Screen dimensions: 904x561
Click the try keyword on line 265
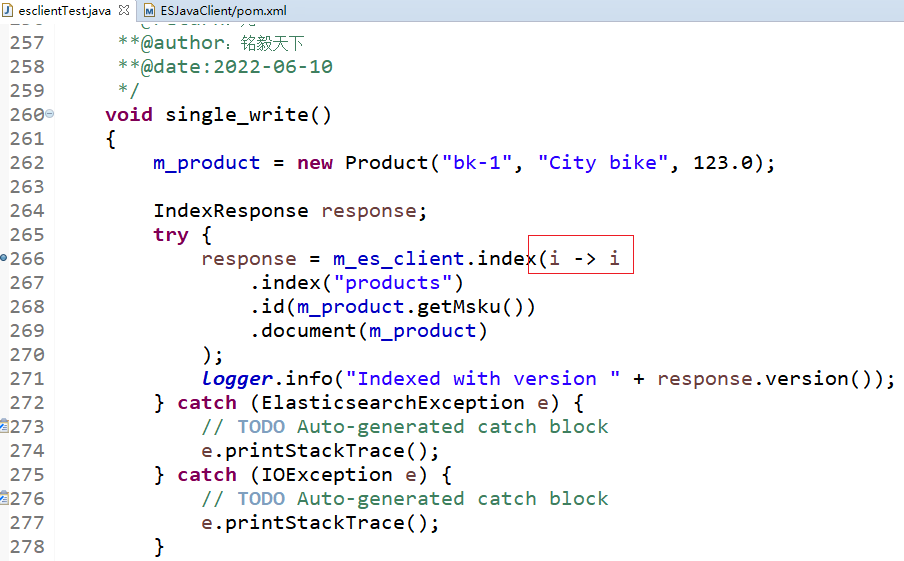pyautogui.click(x=171, y=235)
